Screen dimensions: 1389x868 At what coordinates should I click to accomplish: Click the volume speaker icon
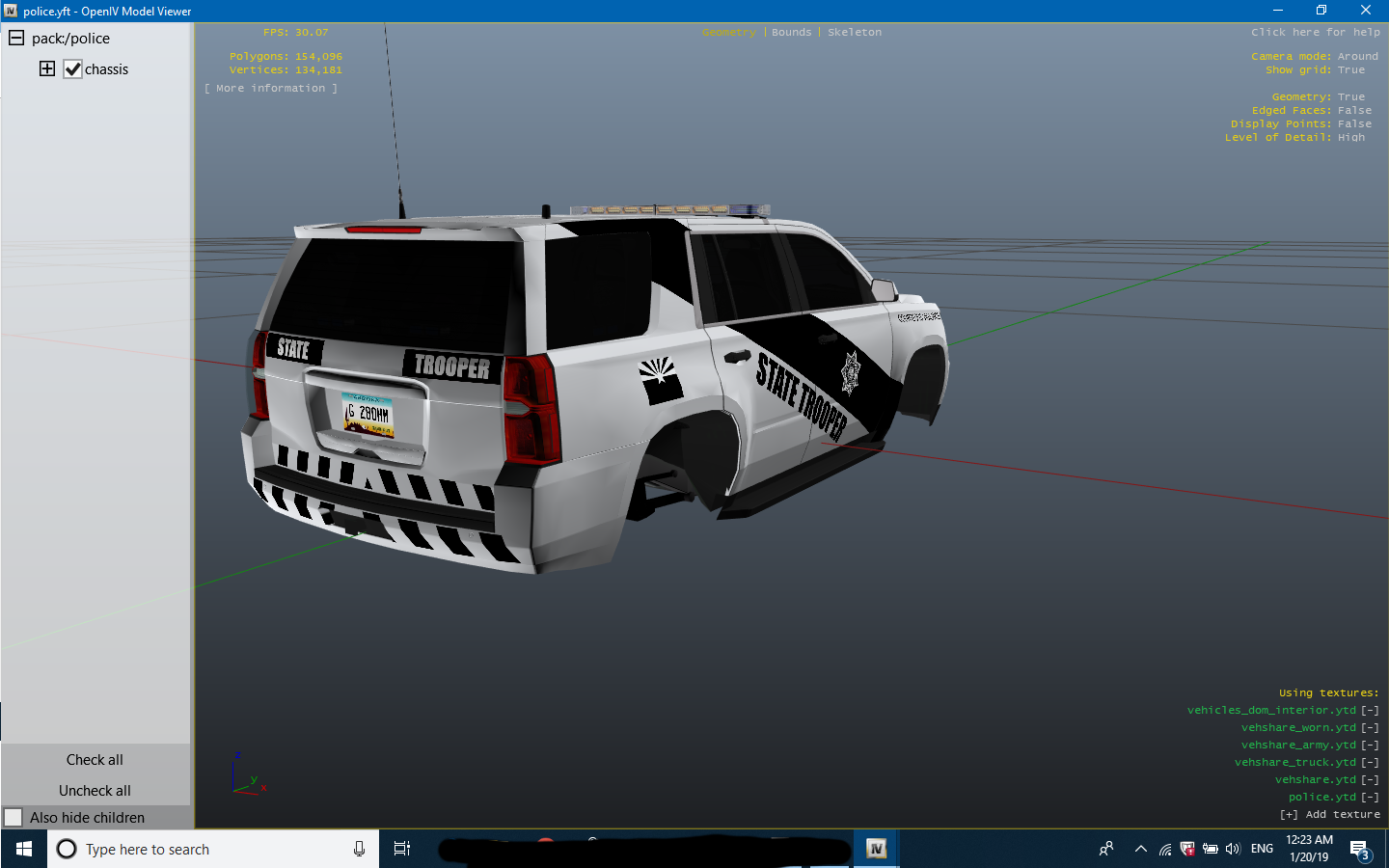[1232, 850]
